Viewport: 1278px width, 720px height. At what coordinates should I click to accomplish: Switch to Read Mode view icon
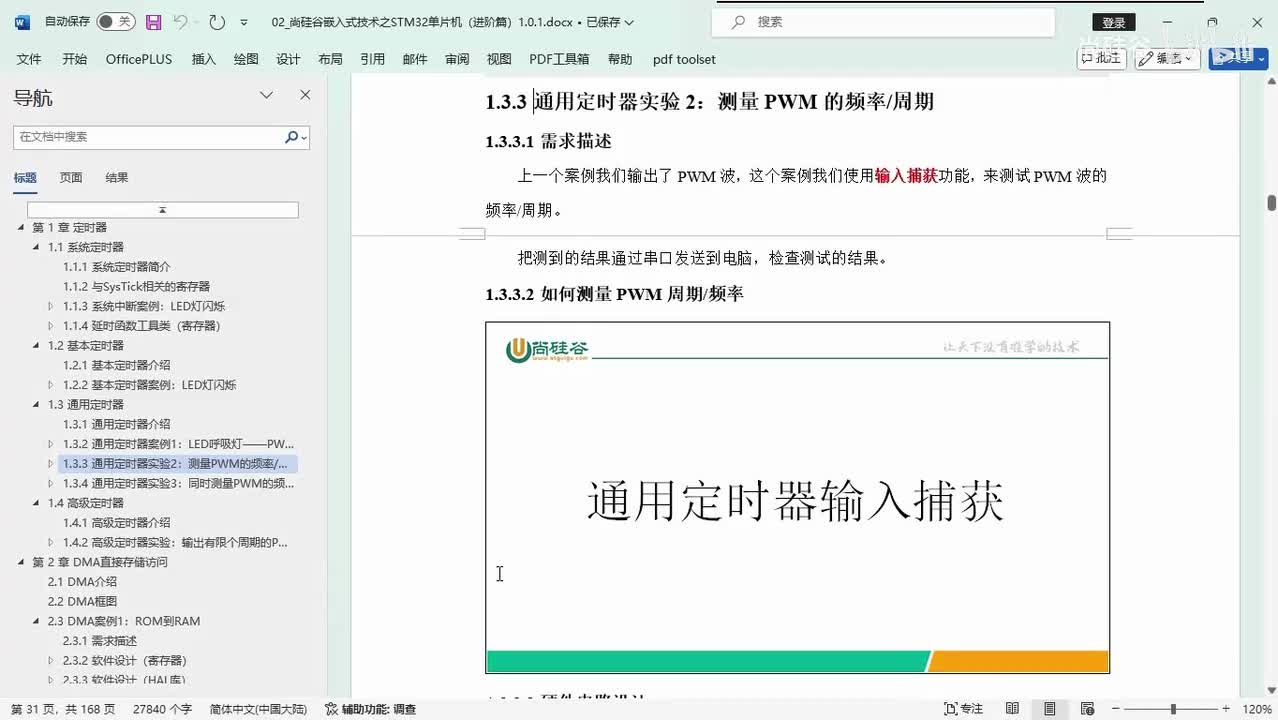click(1012, 709)
